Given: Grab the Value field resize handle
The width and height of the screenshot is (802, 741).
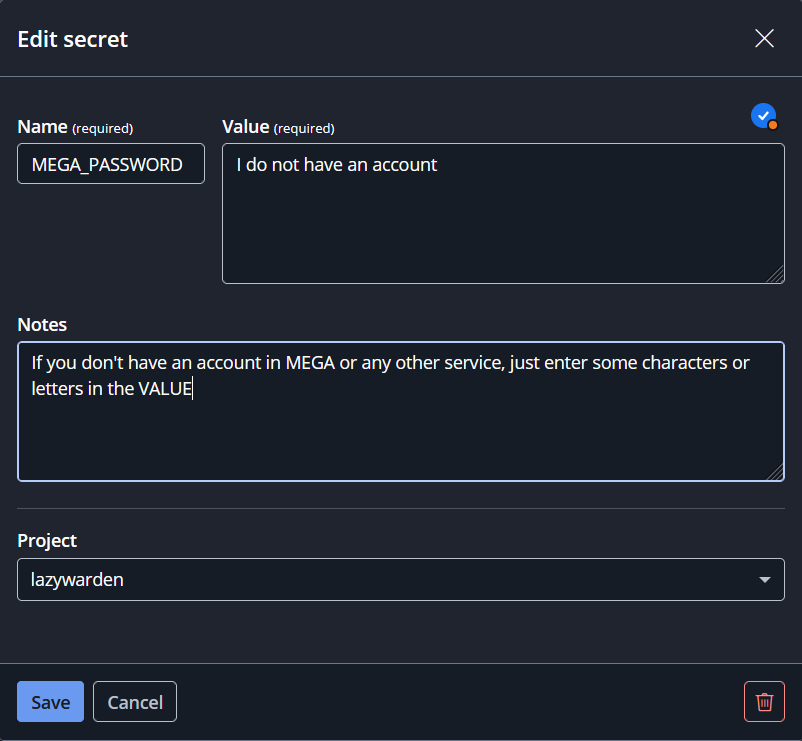Looking at the screenshot, I should pos(776,275).
